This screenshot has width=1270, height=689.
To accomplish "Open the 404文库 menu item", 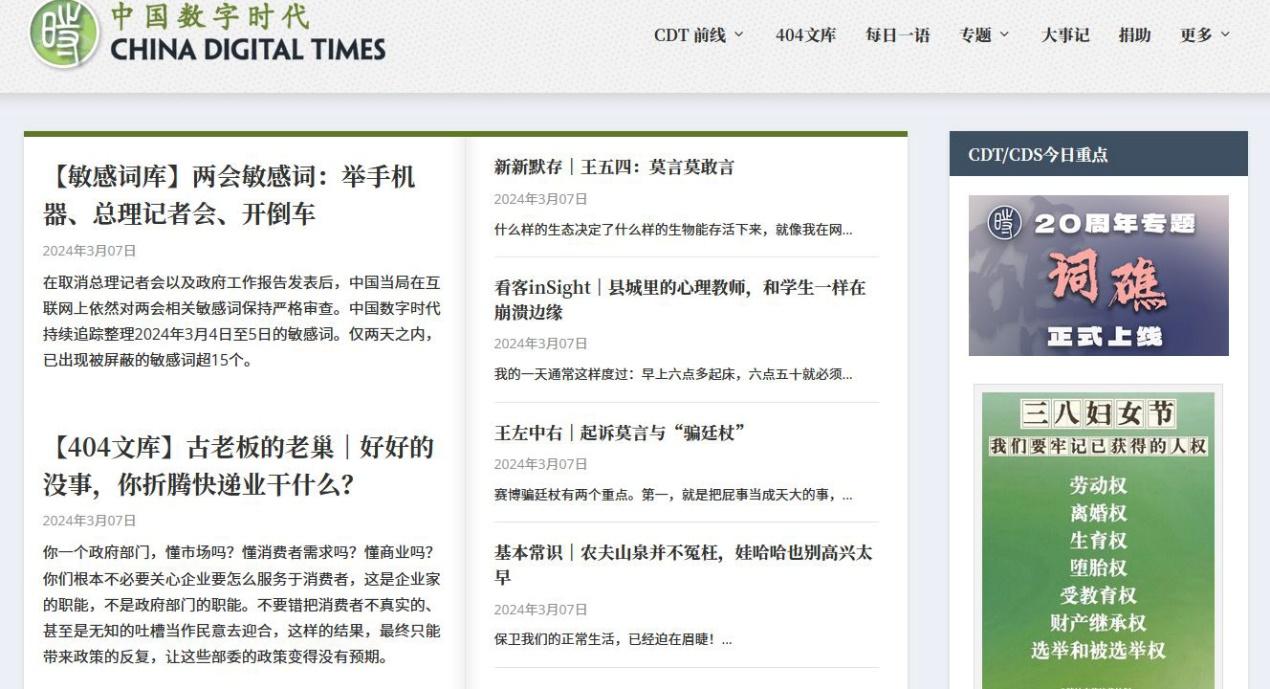I will click(805, 35).
